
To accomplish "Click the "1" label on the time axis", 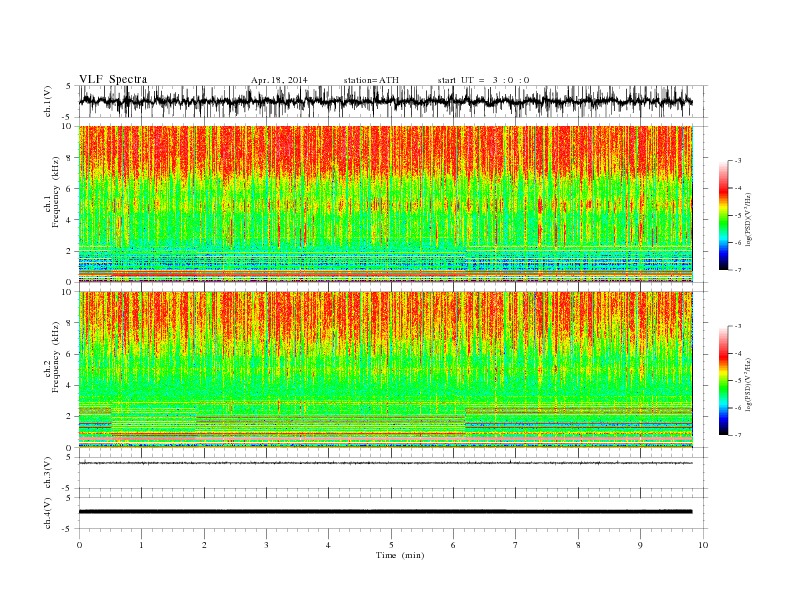I will [x=142, y=545].
